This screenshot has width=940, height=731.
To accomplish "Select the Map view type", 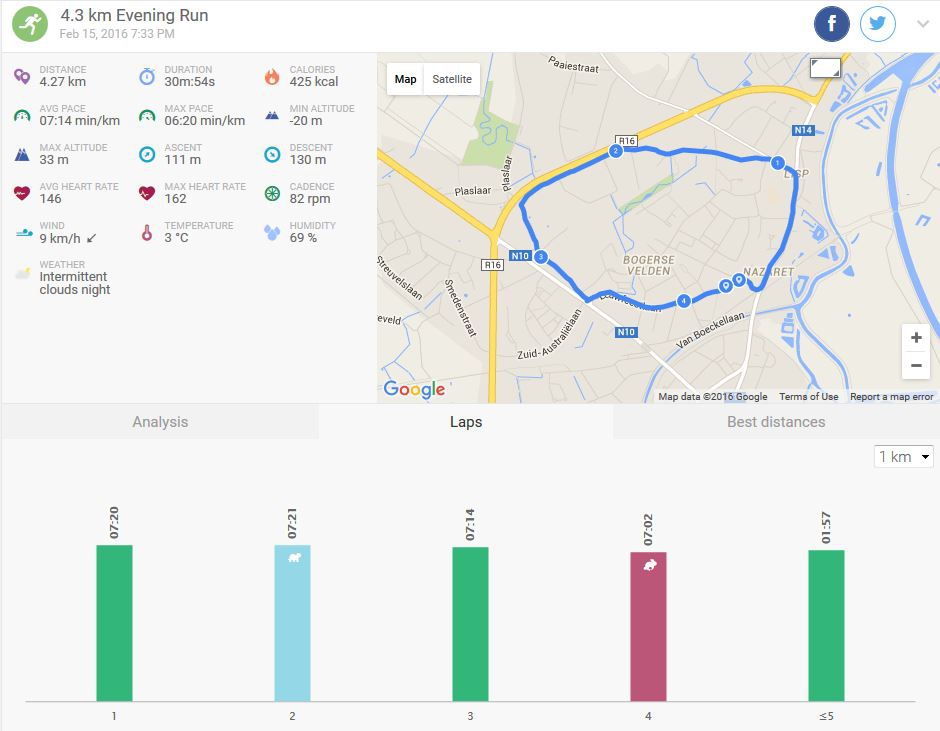I will tap(405, 79).
